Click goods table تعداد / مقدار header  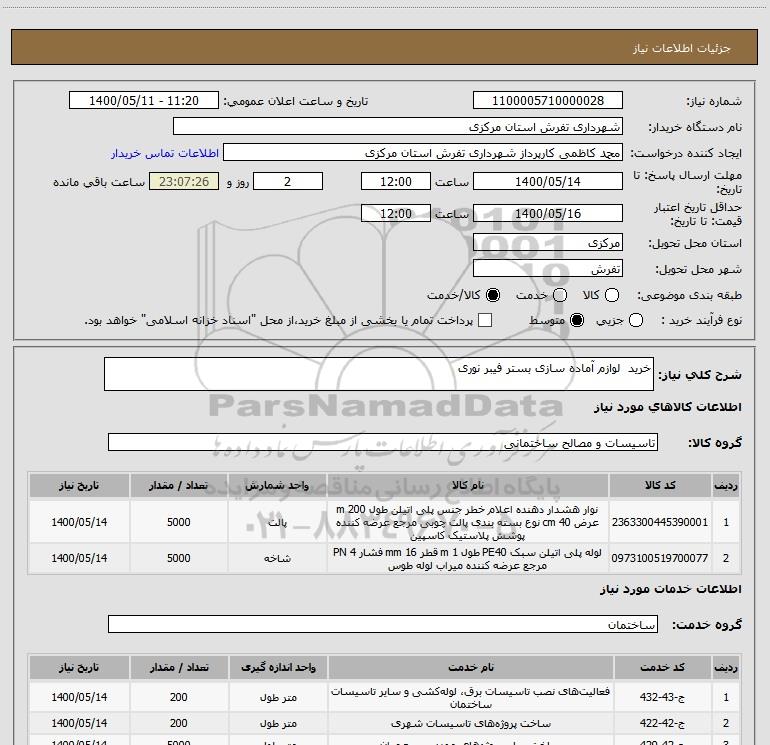(178, 485)
